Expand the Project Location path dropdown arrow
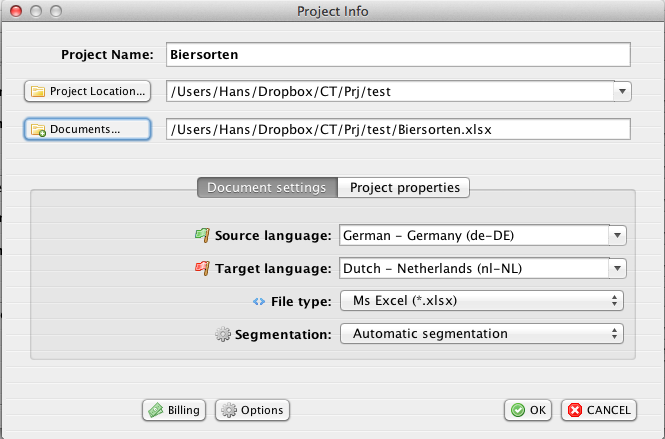Screen dimensions: 665x439 pos(622,92)
